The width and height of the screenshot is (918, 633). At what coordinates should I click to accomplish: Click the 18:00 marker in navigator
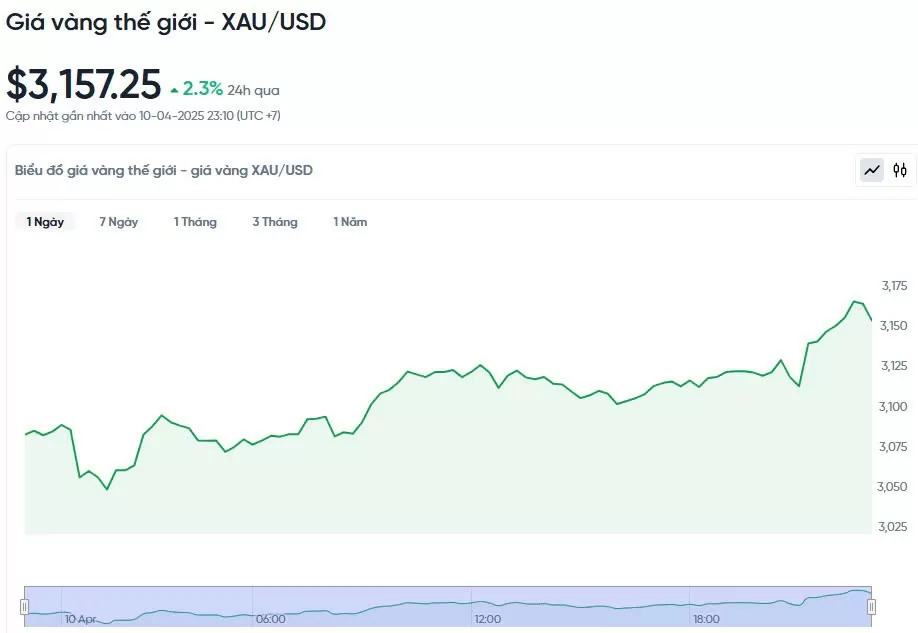pyautogui.click(x=705, y=620)
